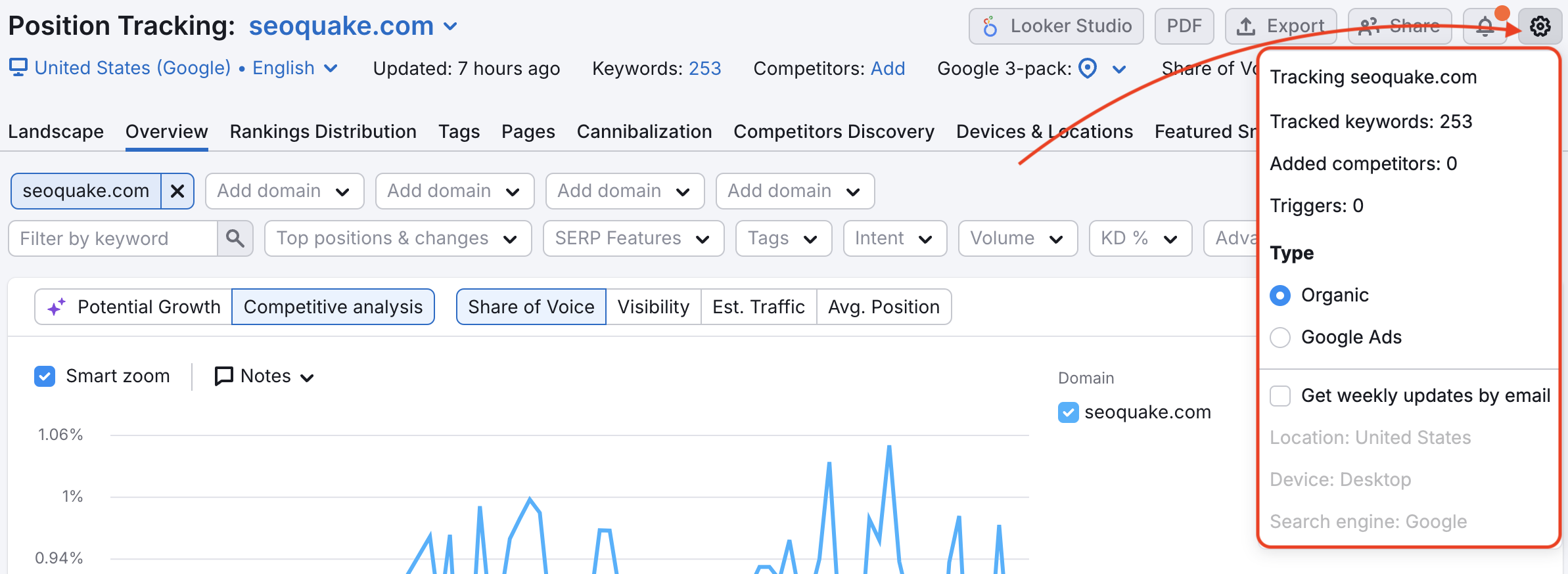Open the Cannibalization tab
1568x574 pixels.
[x=645, y=131]
